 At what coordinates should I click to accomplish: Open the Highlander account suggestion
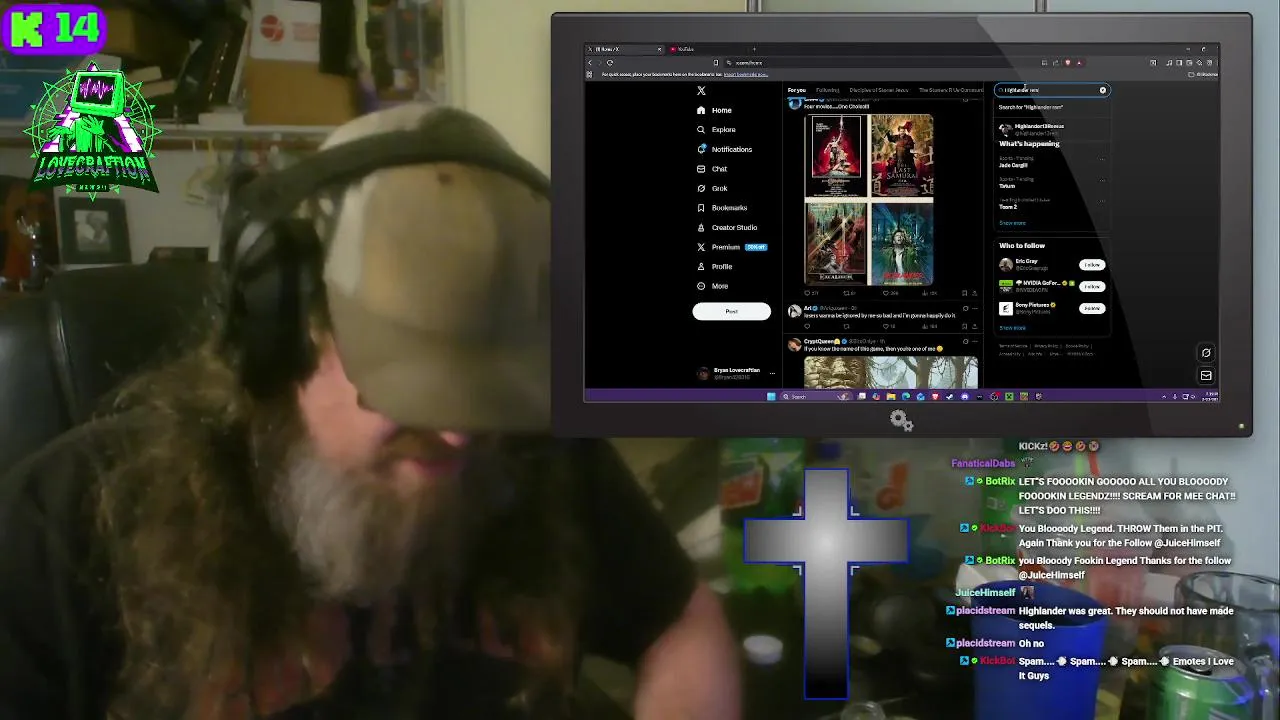coord(1051,129)
